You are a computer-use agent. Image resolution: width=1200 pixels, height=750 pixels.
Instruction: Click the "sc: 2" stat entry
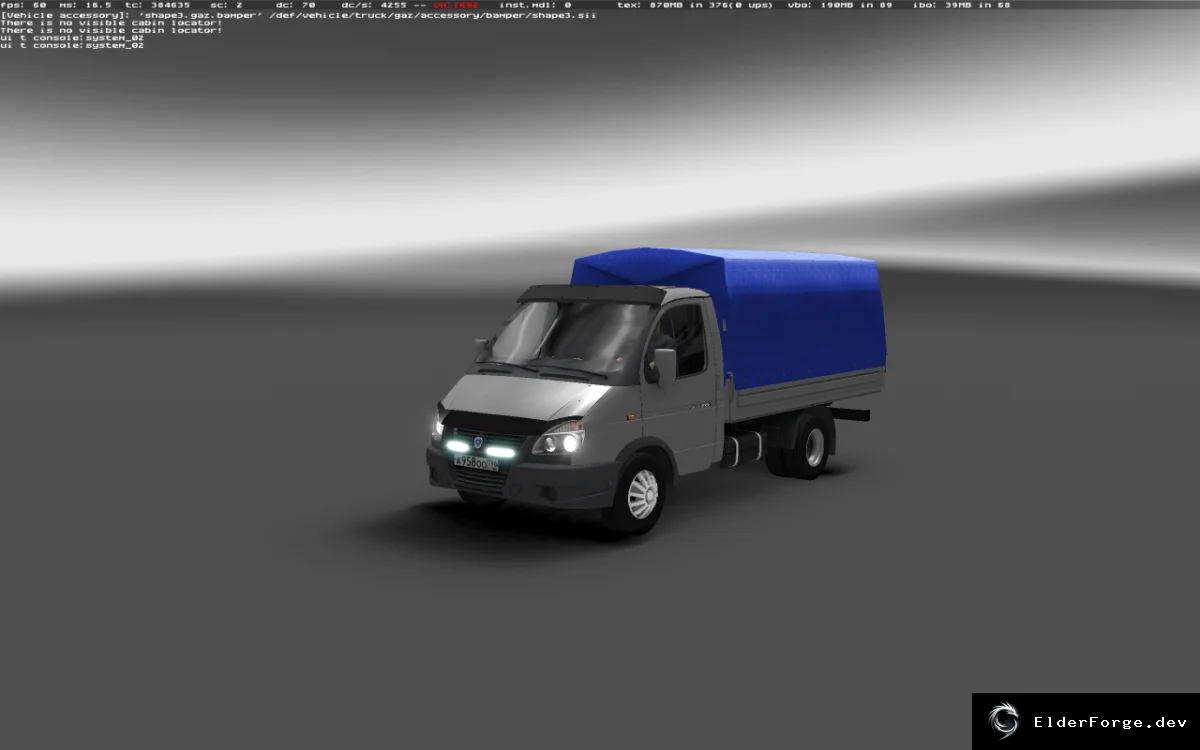pyautogui.click(x=227, y=5)
